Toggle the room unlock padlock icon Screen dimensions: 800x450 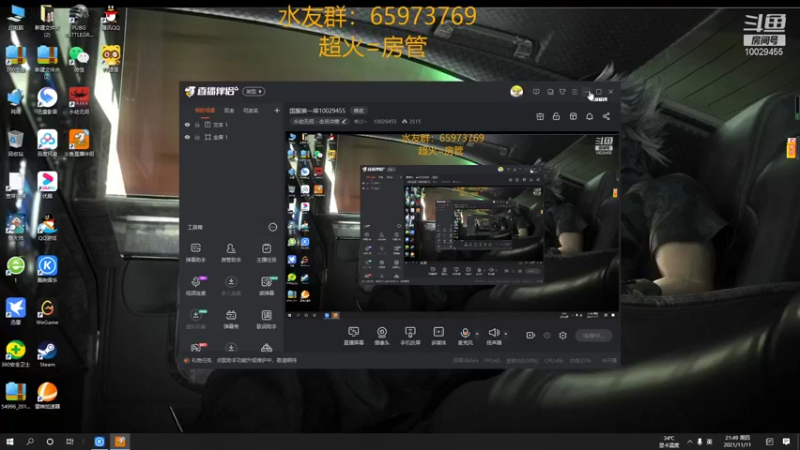[x=556, y=116]
